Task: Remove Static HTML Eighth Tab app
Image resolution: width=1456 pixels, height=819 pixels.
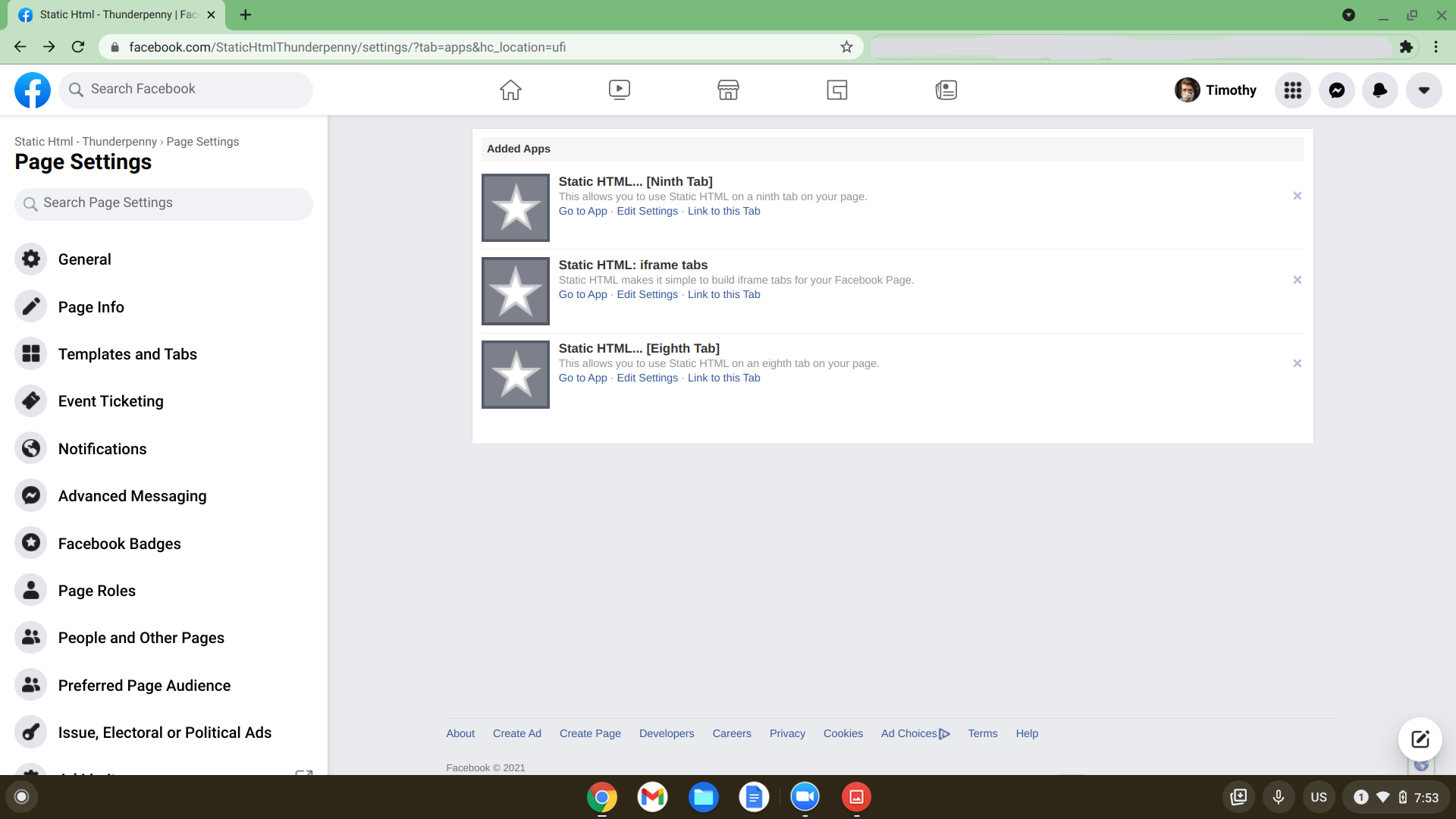Action: tap(1297, 363)
